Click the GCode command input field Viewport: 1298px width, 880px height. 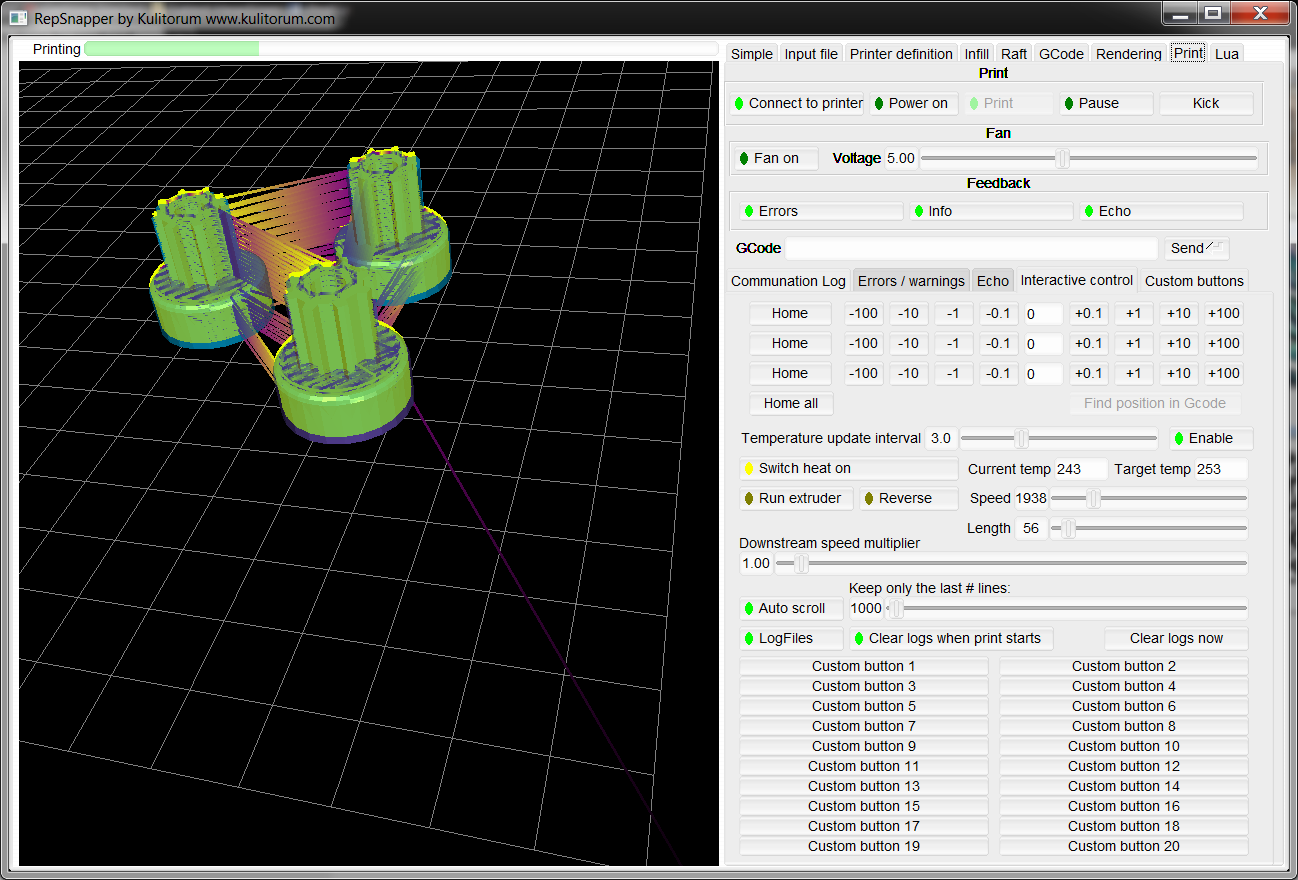click(x=970, y=247)
